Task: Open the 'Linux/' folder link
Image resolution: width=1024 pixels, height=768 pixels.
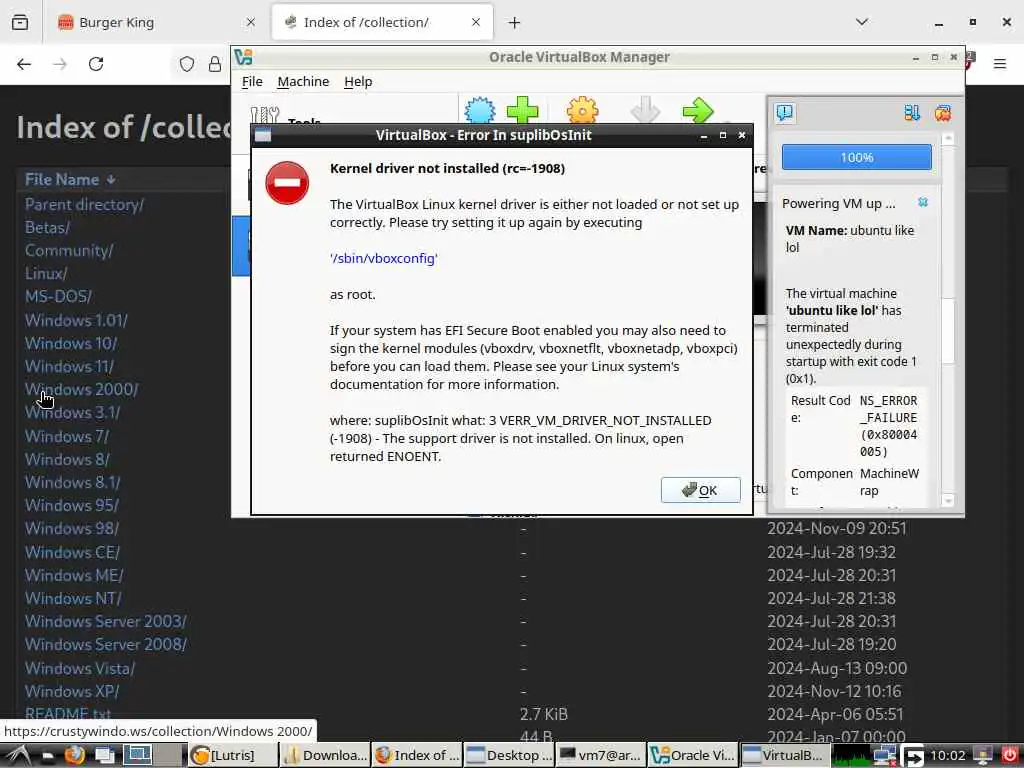Action: coord(46,273)
